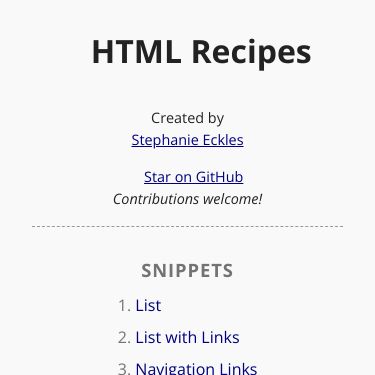375x375 pixels.
Task: Click the word HTML in the title
Action: click(x=137, y=52)
